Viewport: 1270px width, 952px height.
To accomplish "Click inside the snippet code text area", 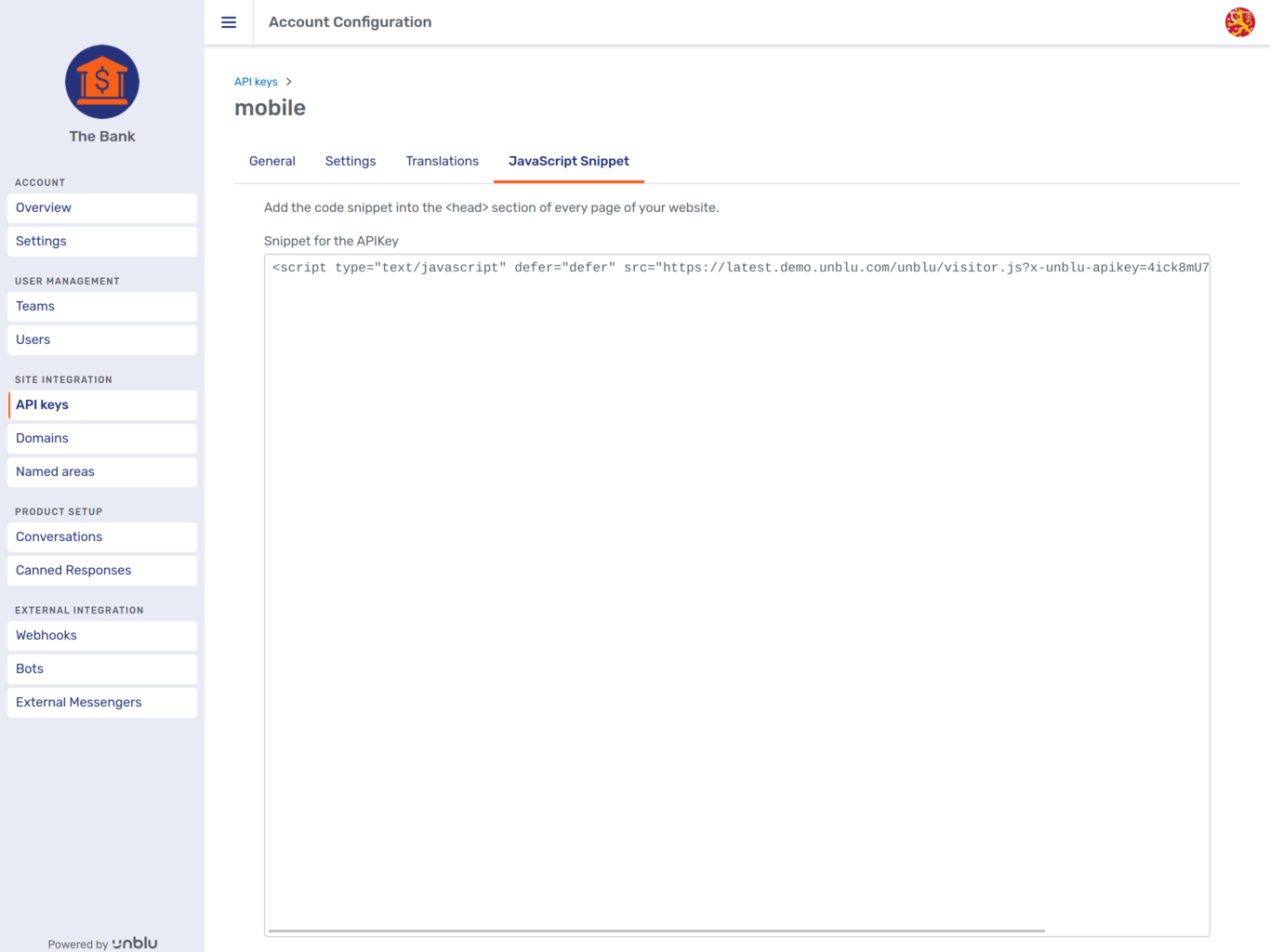I will click(x=736, y=558).
